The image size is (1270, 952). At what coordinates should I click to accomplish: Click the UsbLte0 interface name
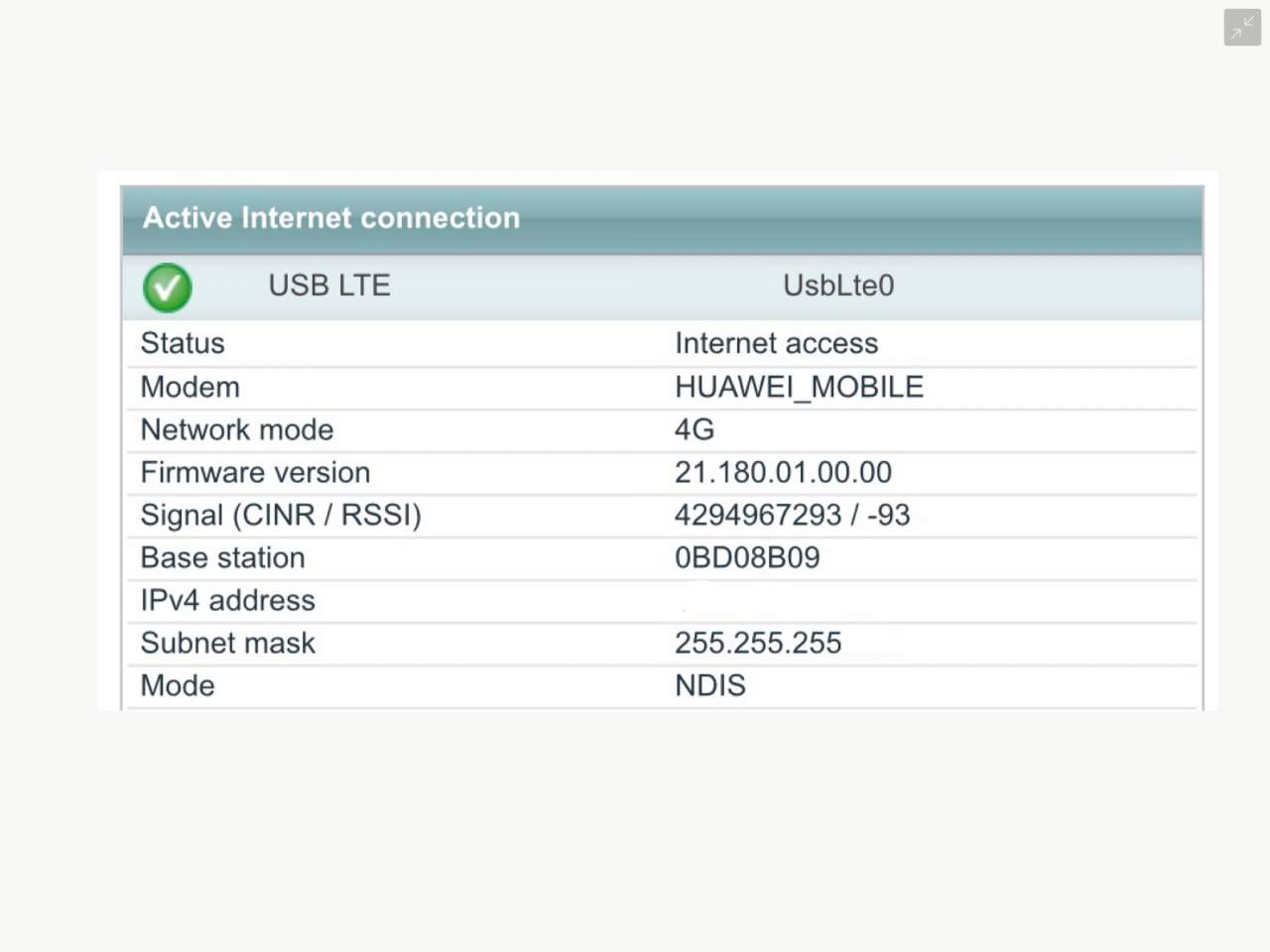point(838,286)
